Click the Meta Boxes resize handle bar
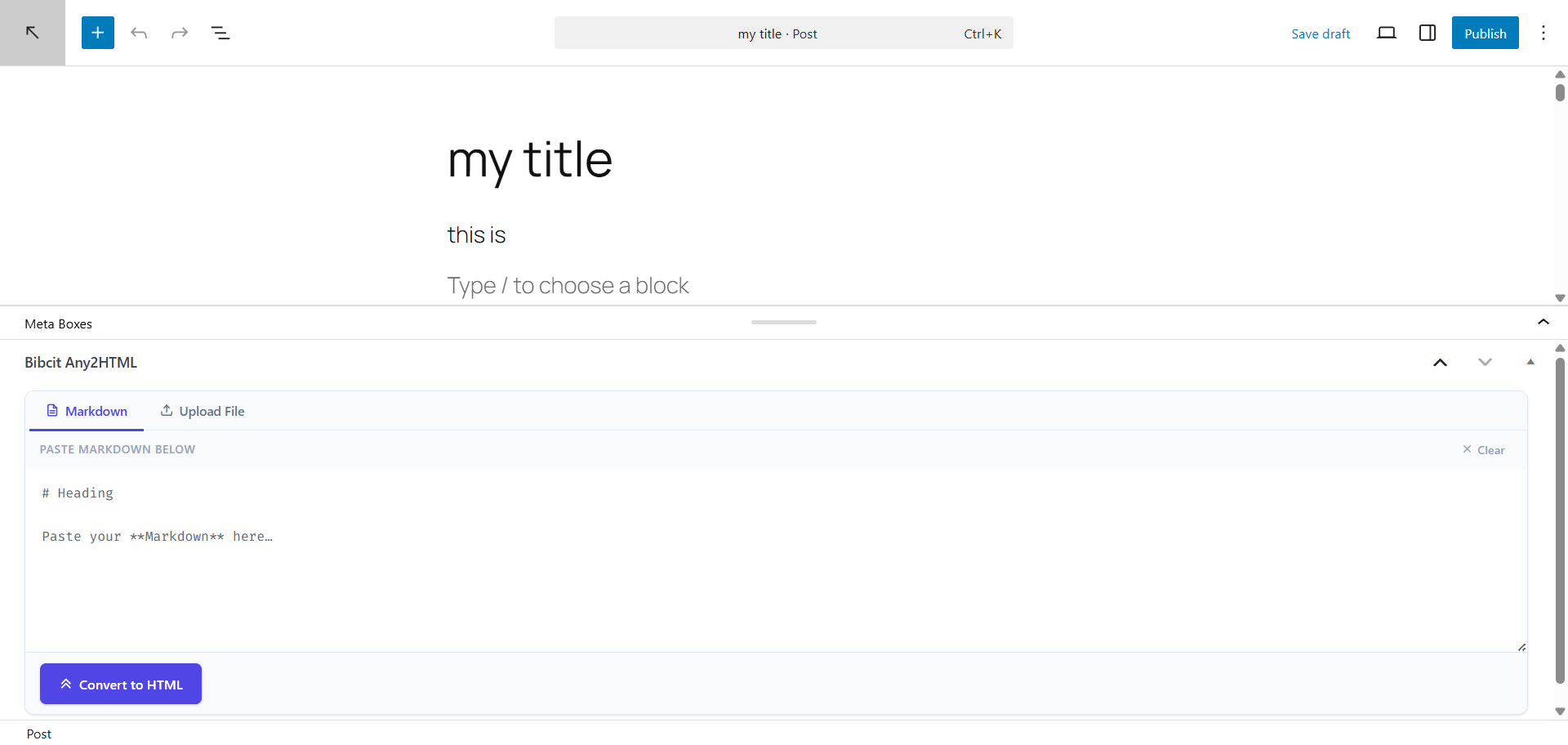This screenshot has width=1568, height=745. (x=784, y=322)
